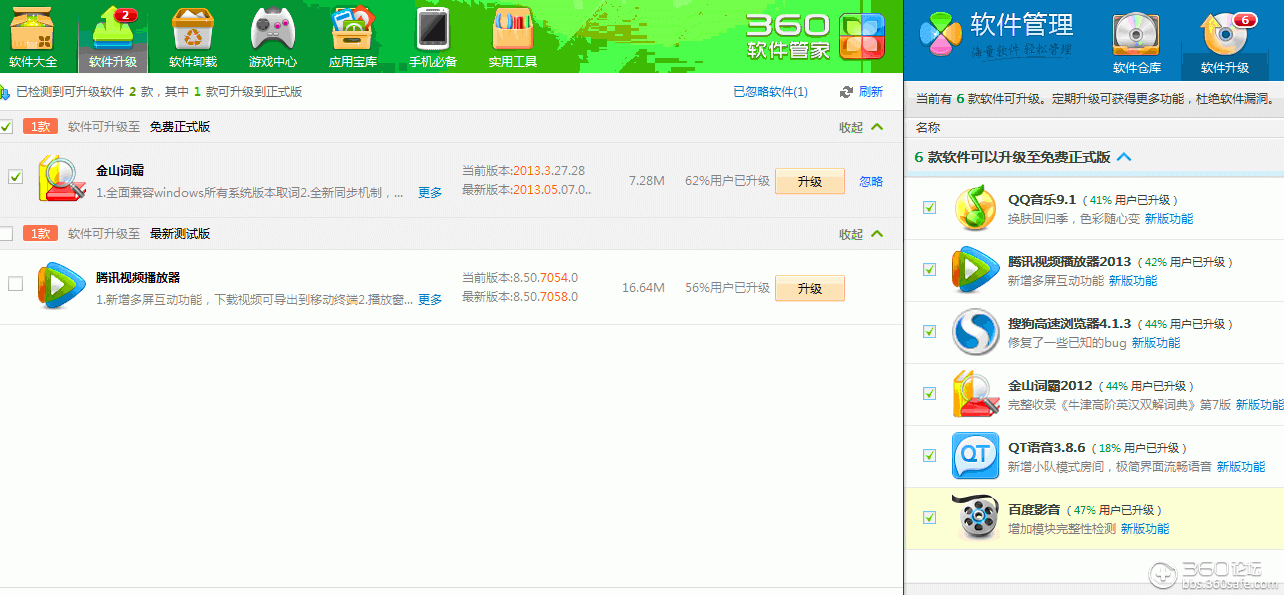Toggle checkbox for 最新测试版 group
Image resolution: width=1284 pixels, height=595 pixels.
point(6,234)
